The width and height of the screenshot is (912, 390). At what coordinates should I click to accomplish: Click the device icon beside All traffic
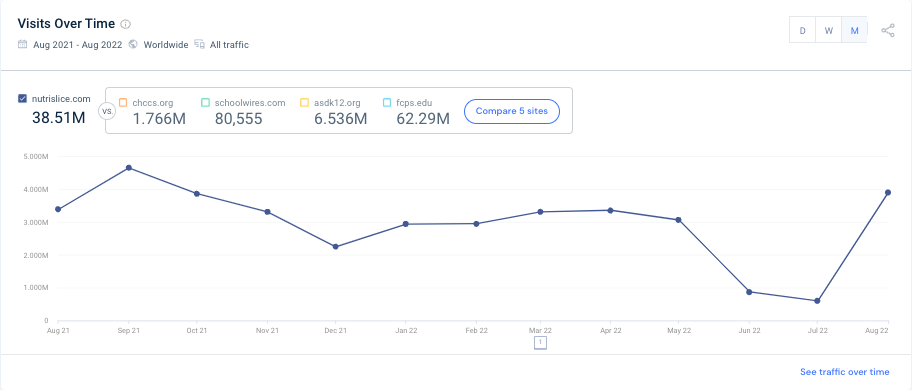(x=200, y=44)
